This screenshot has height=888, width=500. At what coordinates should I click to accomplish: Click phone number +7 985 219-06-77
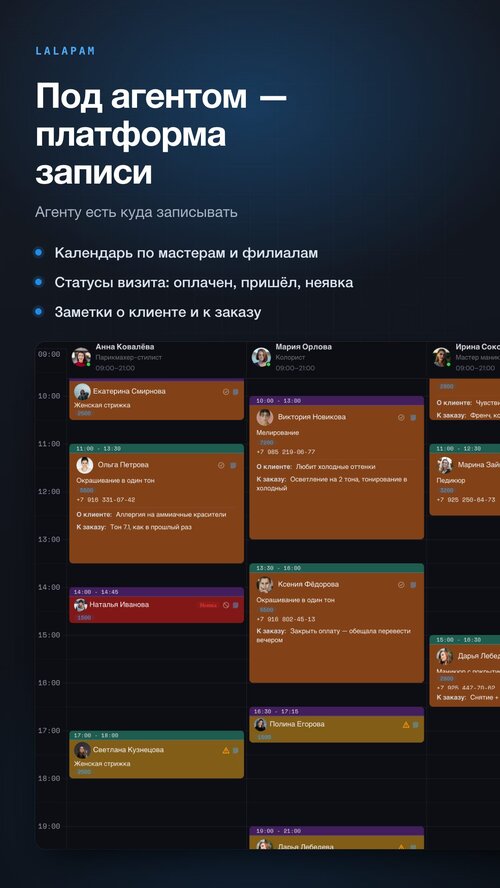point(286,452)
